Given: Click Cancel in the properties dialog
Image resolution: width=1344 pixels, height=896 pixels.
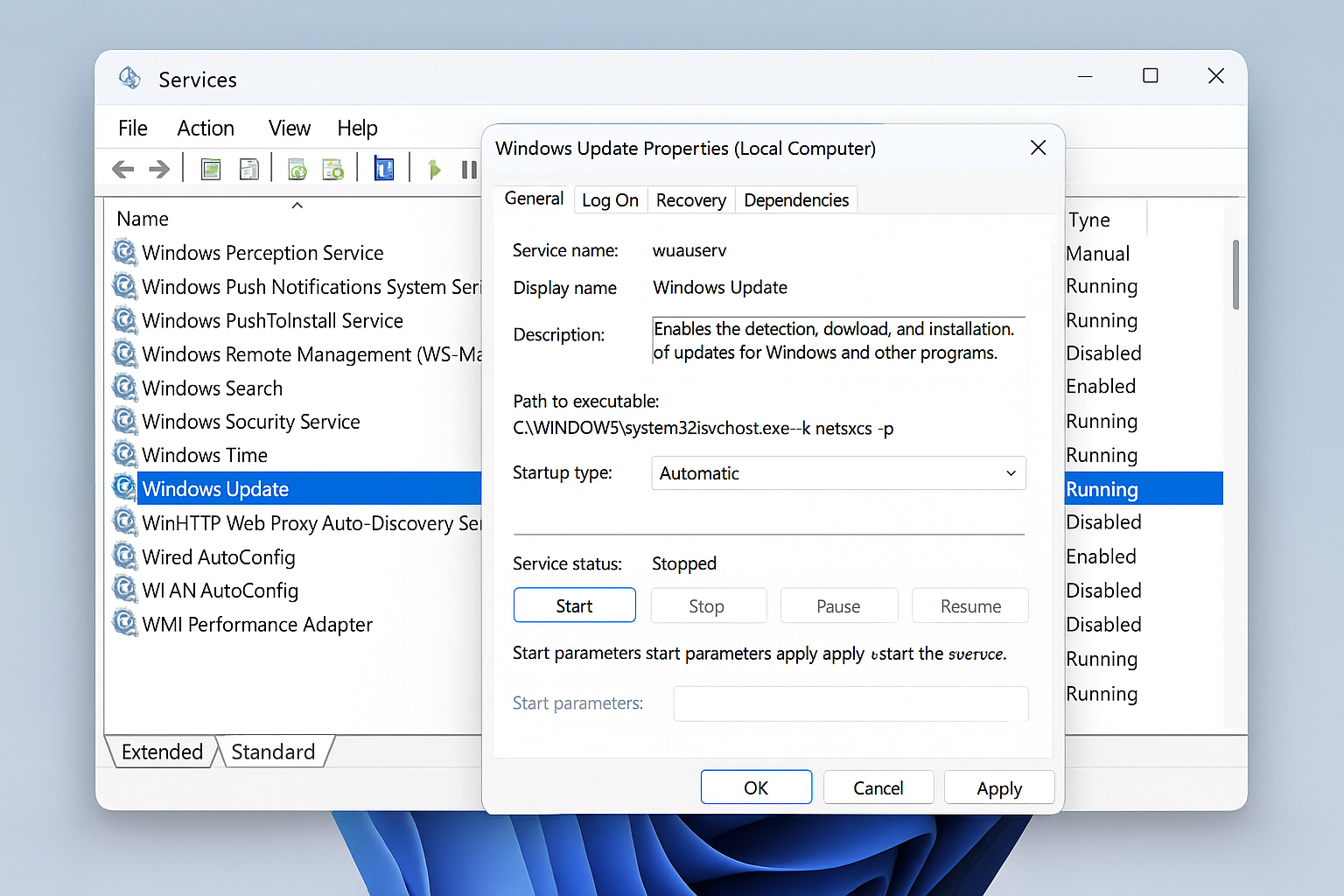Looking at the screenshot, I should (x=878, y=787).
